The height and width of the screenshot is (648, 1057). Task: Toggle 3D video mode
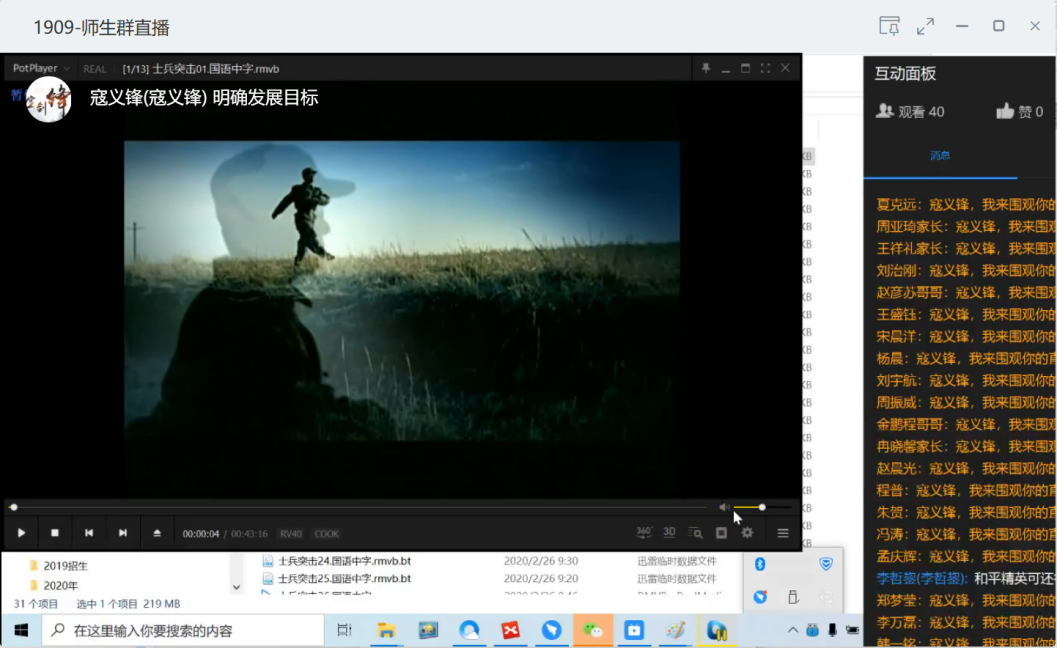pyautogui.click(x=669, y=533)
